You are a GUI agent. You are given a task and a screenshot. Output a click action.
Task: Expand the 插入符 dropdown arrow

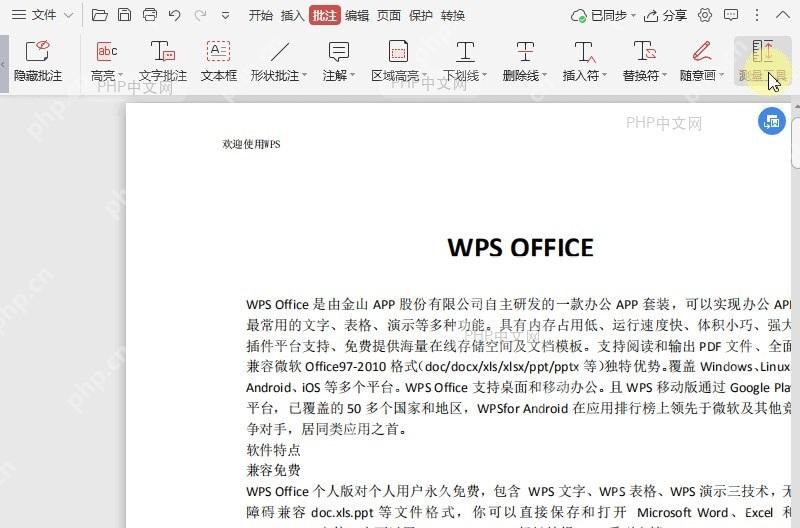[x=605, y=76]
